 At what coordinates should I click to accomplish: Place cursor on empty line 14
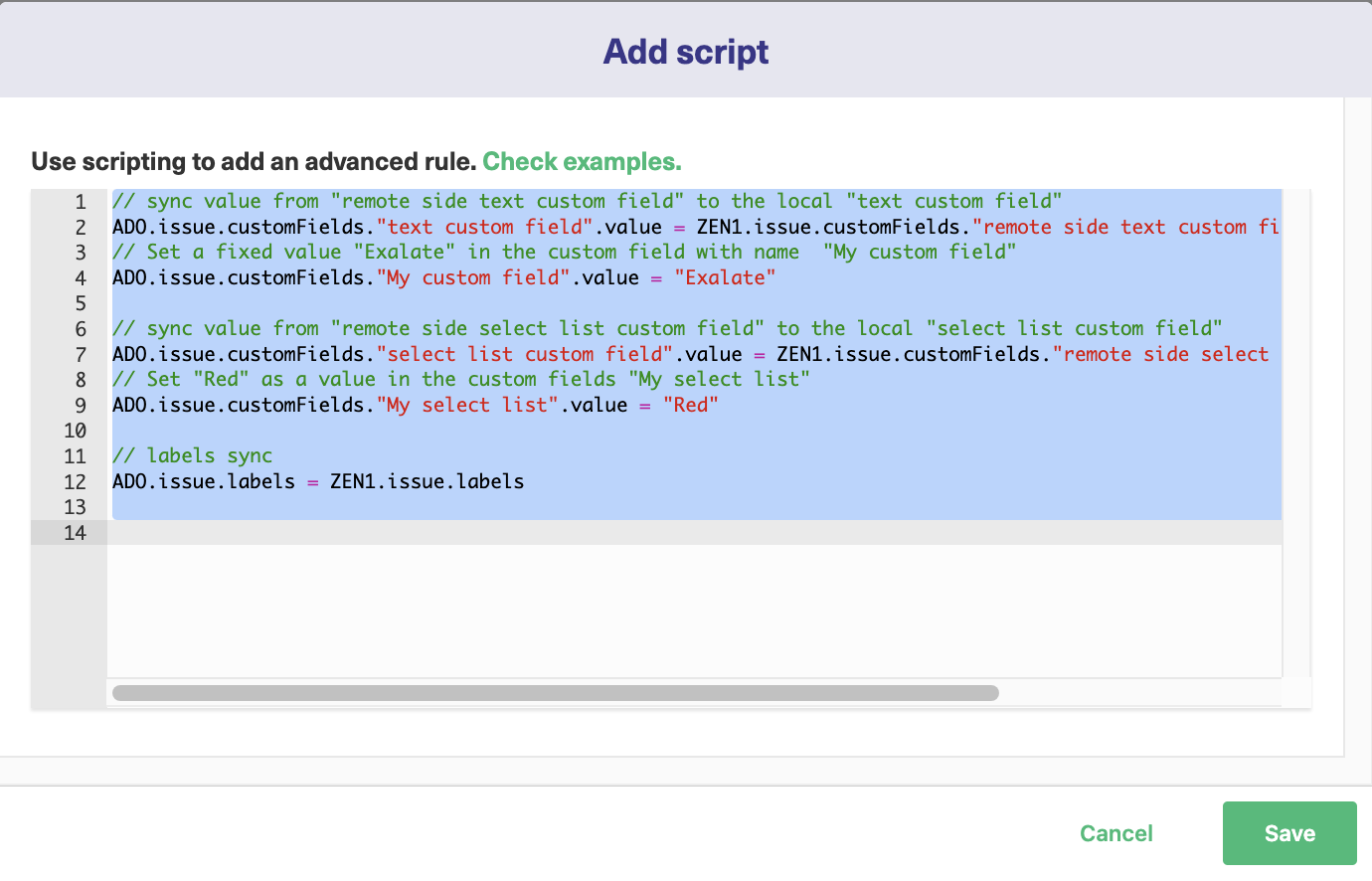(x=694, y=533)
